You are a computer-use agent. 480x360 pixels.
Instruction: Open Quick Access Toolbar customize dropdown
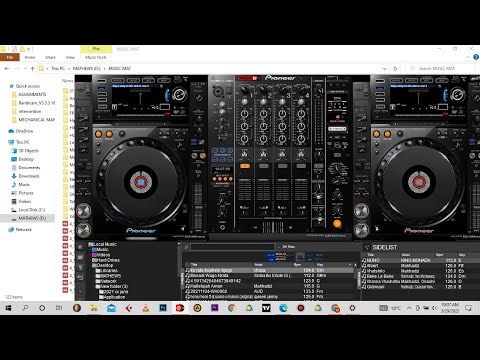(29, 49)
